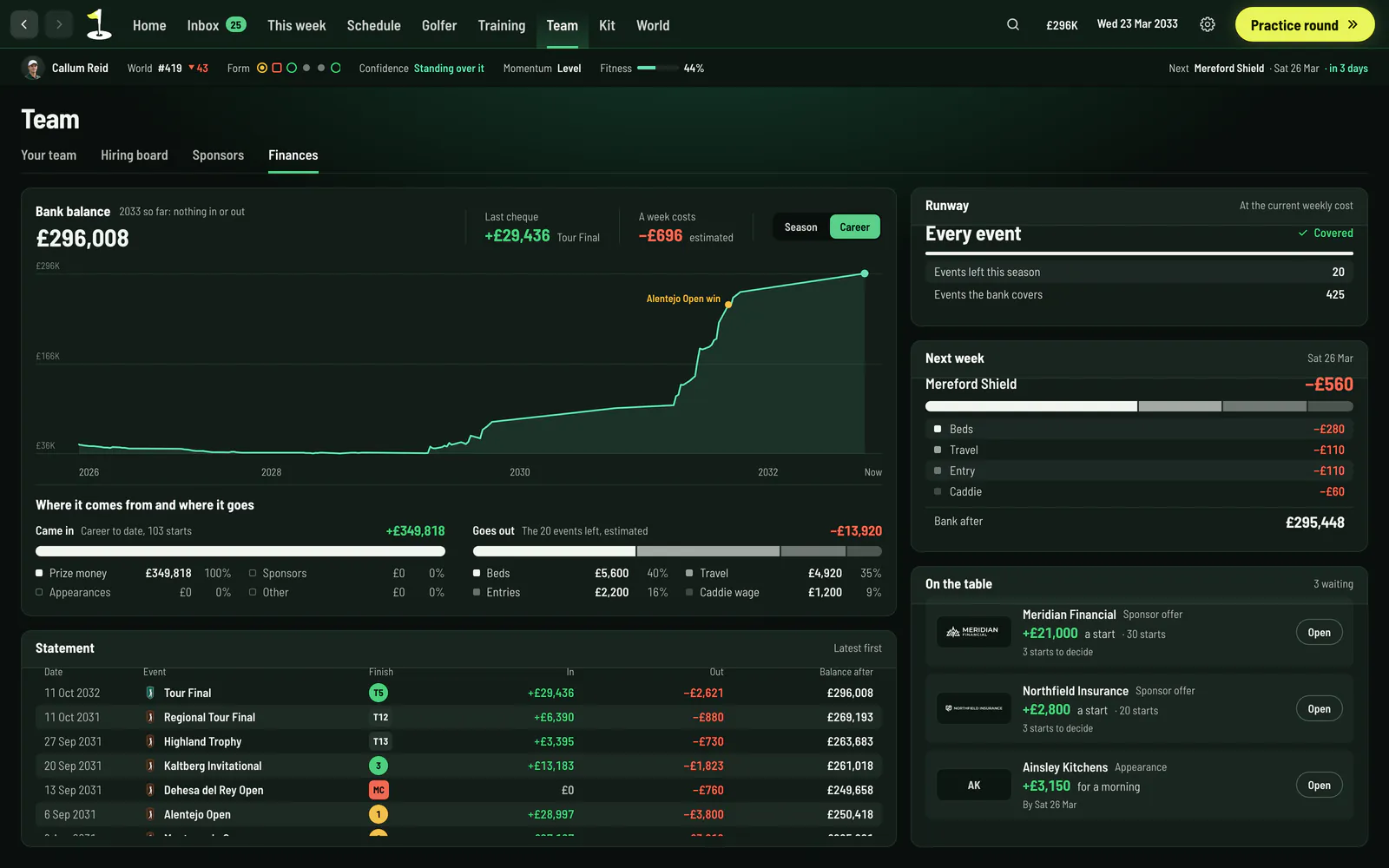
Task: Switch chart to Season view
Action: click(x=800, y=227)
